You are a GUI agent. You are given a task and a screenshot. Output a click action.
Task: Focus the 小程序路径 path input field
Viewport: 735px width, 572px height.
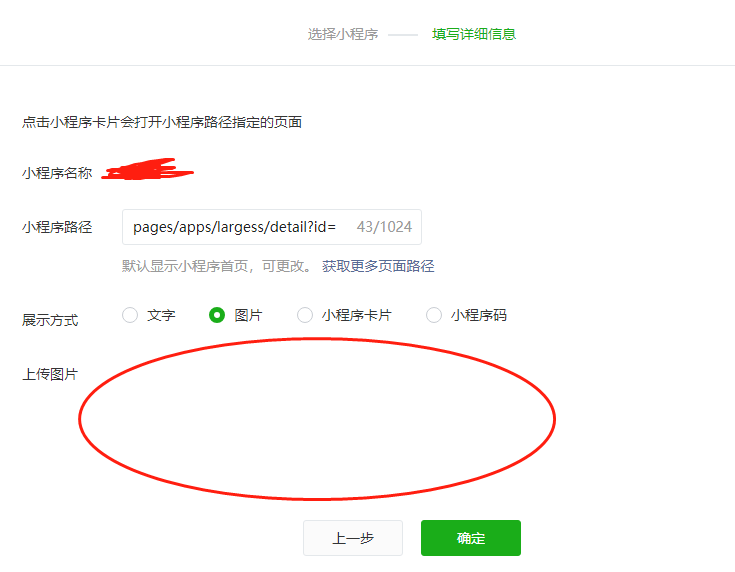pyautogui.click(x=272, y=227)
